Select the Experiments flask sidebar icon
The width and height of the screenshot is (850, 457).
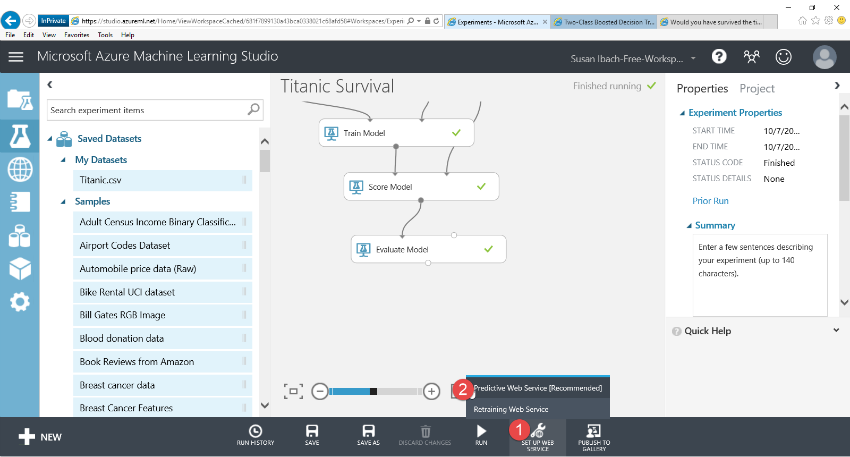pos(20,136)
